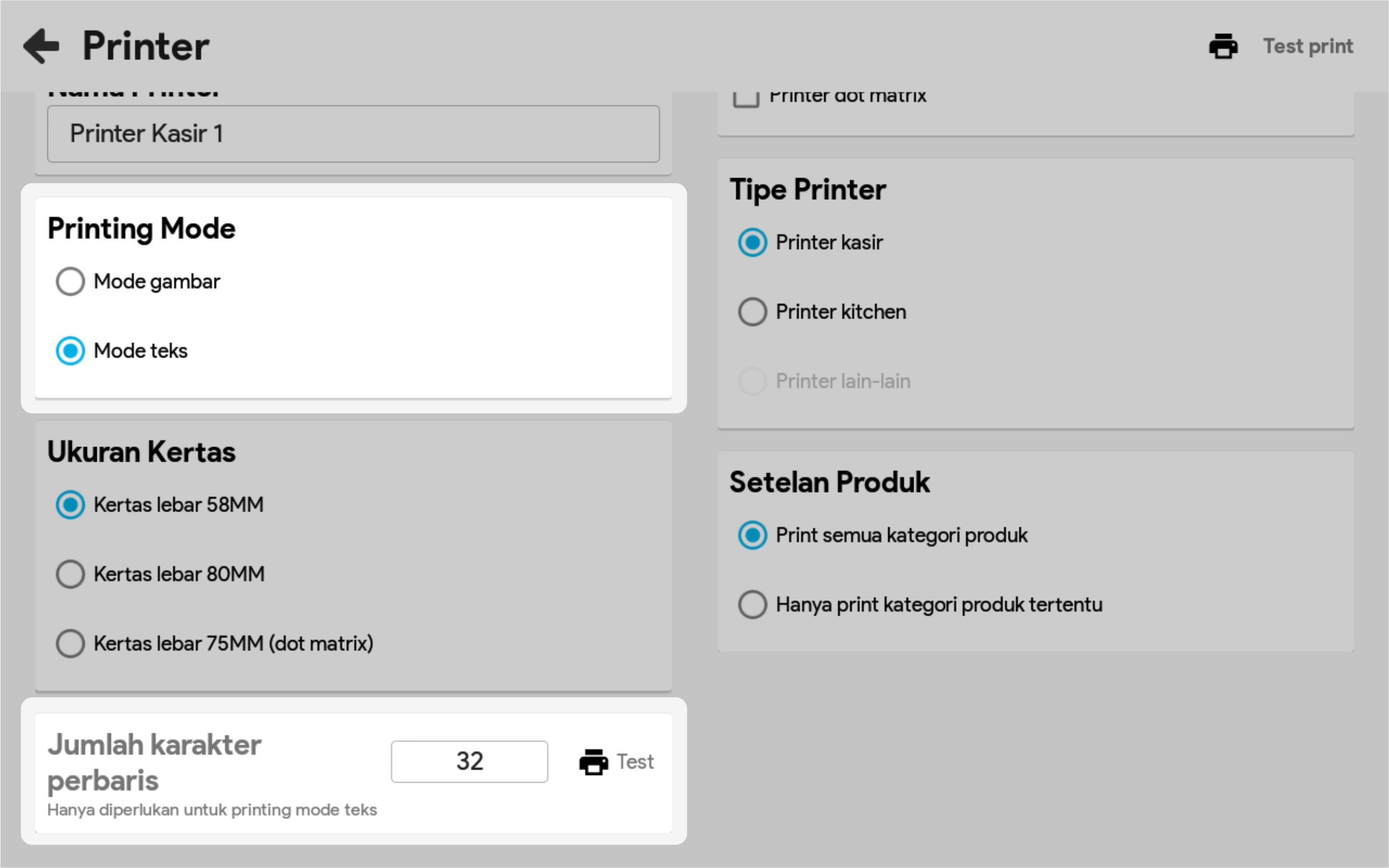Select the Mode teks option

click(x=70, y=351)
